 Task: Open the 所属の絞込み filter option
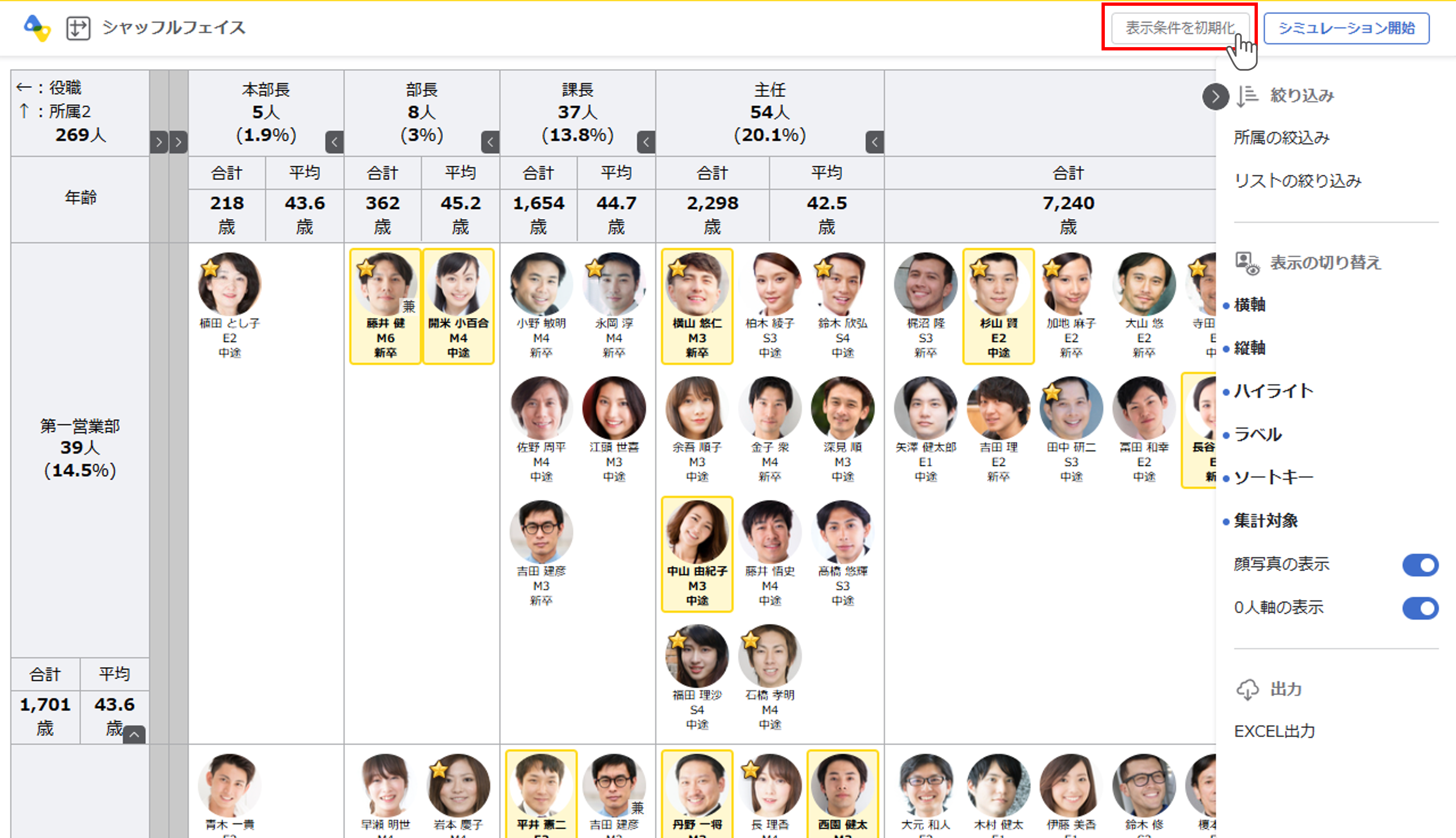pyautogui.click(x=1281, y=138)
